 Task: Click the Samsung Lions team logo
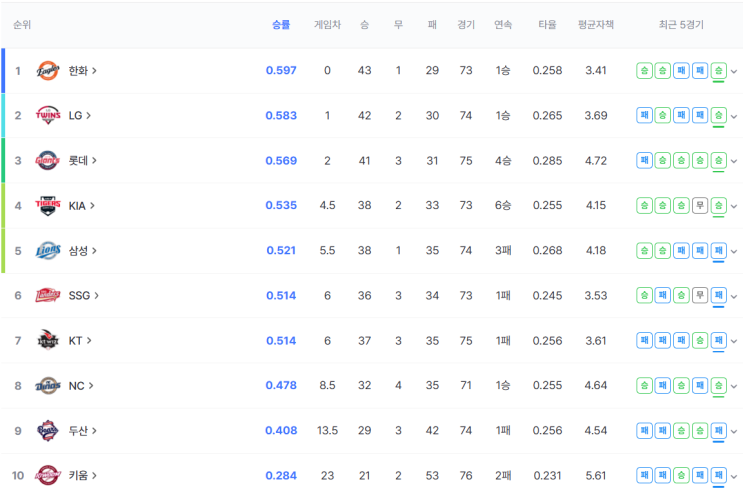pos(48,250)
